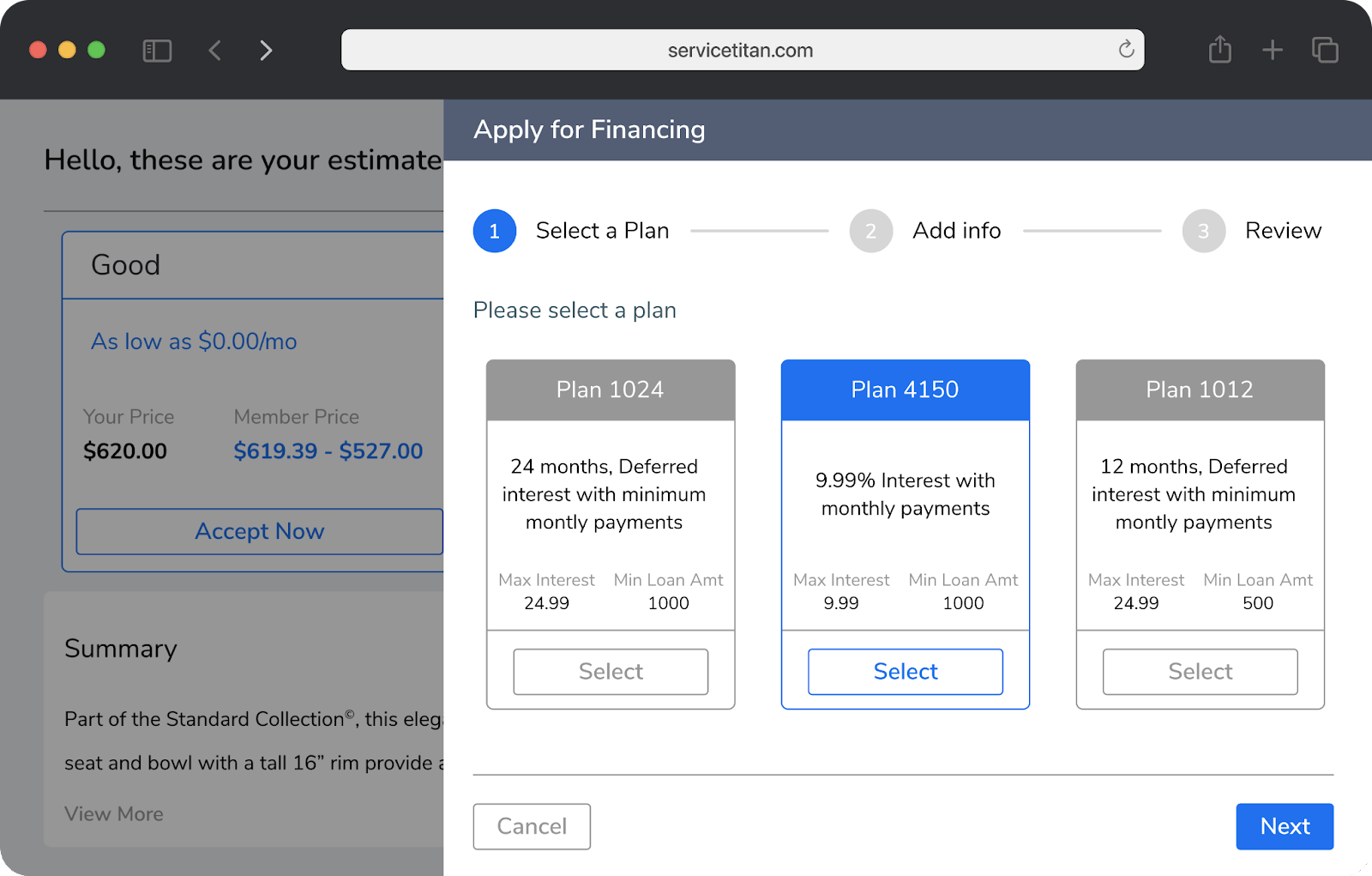Screen dimensions: 1372x876
Task: Select Plan 4150 financing option
Action: pos(905,671)
